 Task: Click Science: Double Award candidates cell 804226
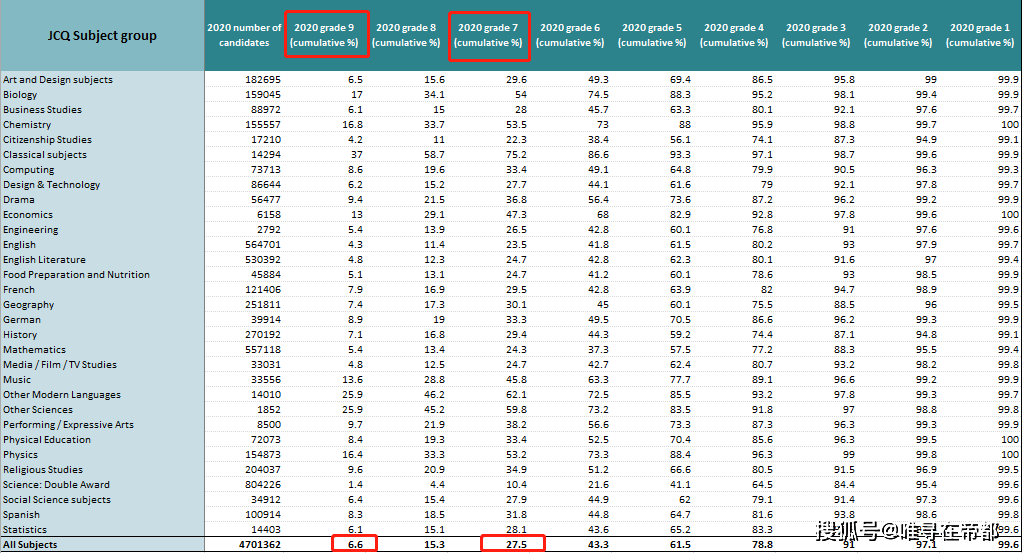[x=263, y=485]
